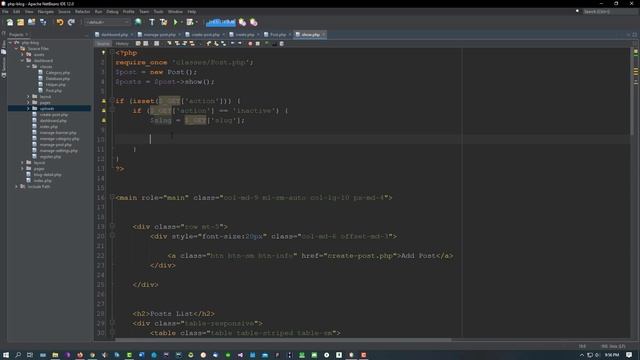Switch to the create-post.php editor tab
640x360 pixels.
(205, 35)
